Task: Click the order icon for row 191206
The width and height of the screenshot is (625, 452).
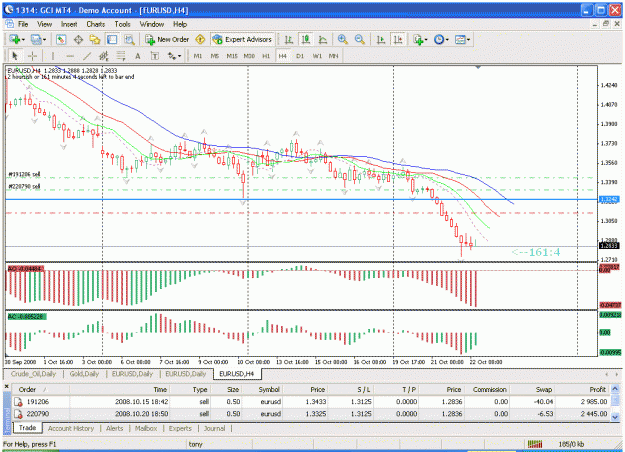Action: click(18, 402)
